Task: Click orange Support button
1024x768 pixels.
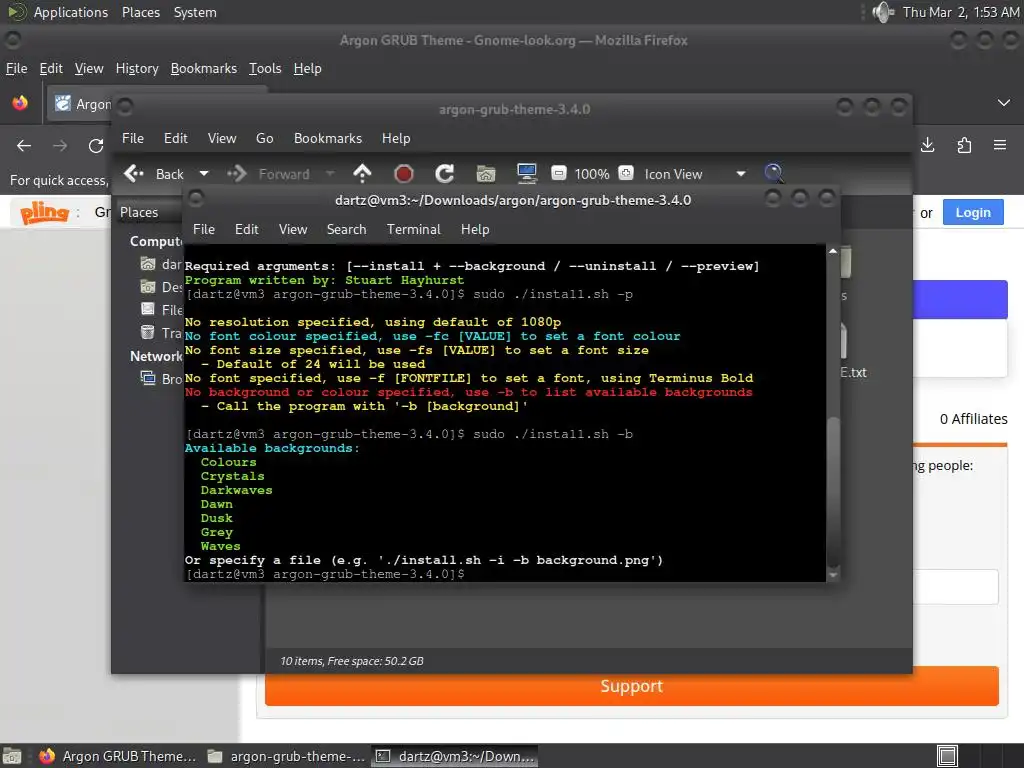Action: [632, 686]
